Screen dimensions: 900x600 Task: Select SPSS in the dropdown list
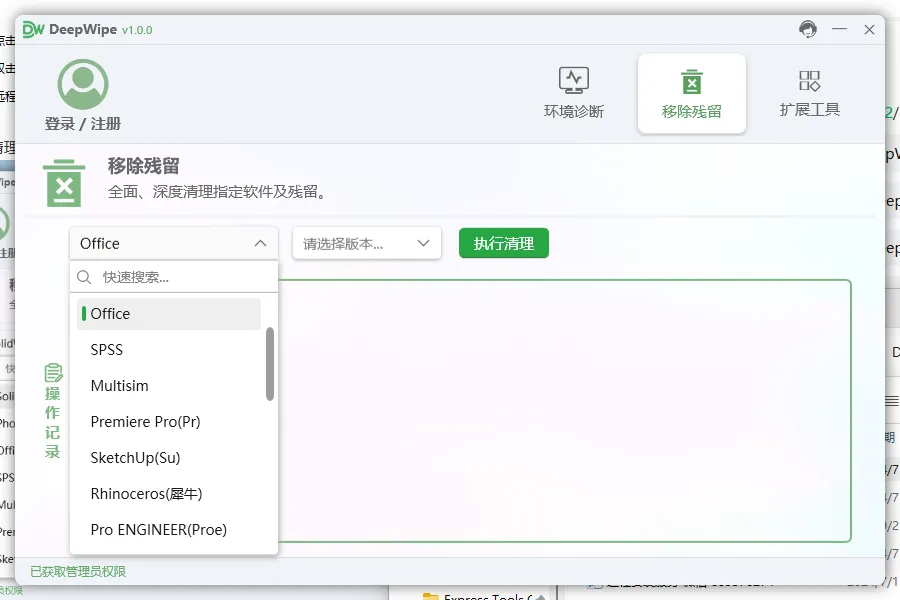[x=169, y=350]
